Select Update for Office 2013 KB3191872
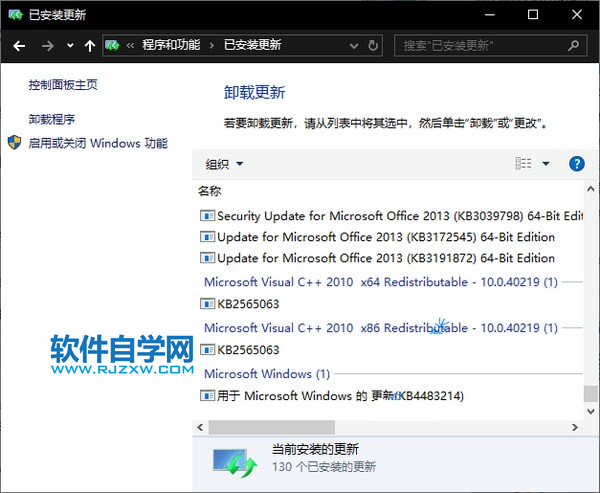Screen dimensions: 600x493 377,258
